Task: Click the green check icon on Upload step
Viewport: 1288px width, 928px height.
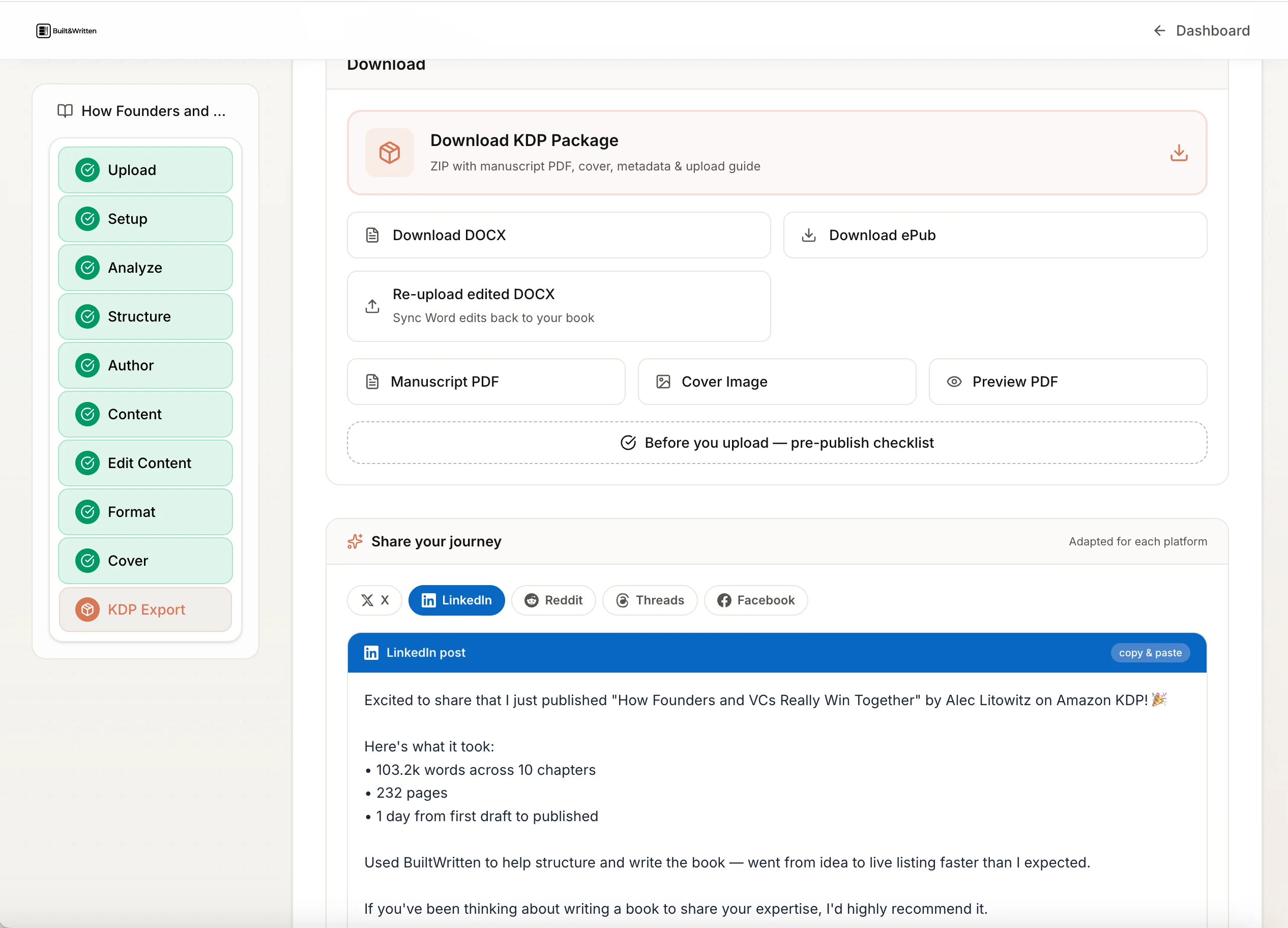Action: coord(87,170)
